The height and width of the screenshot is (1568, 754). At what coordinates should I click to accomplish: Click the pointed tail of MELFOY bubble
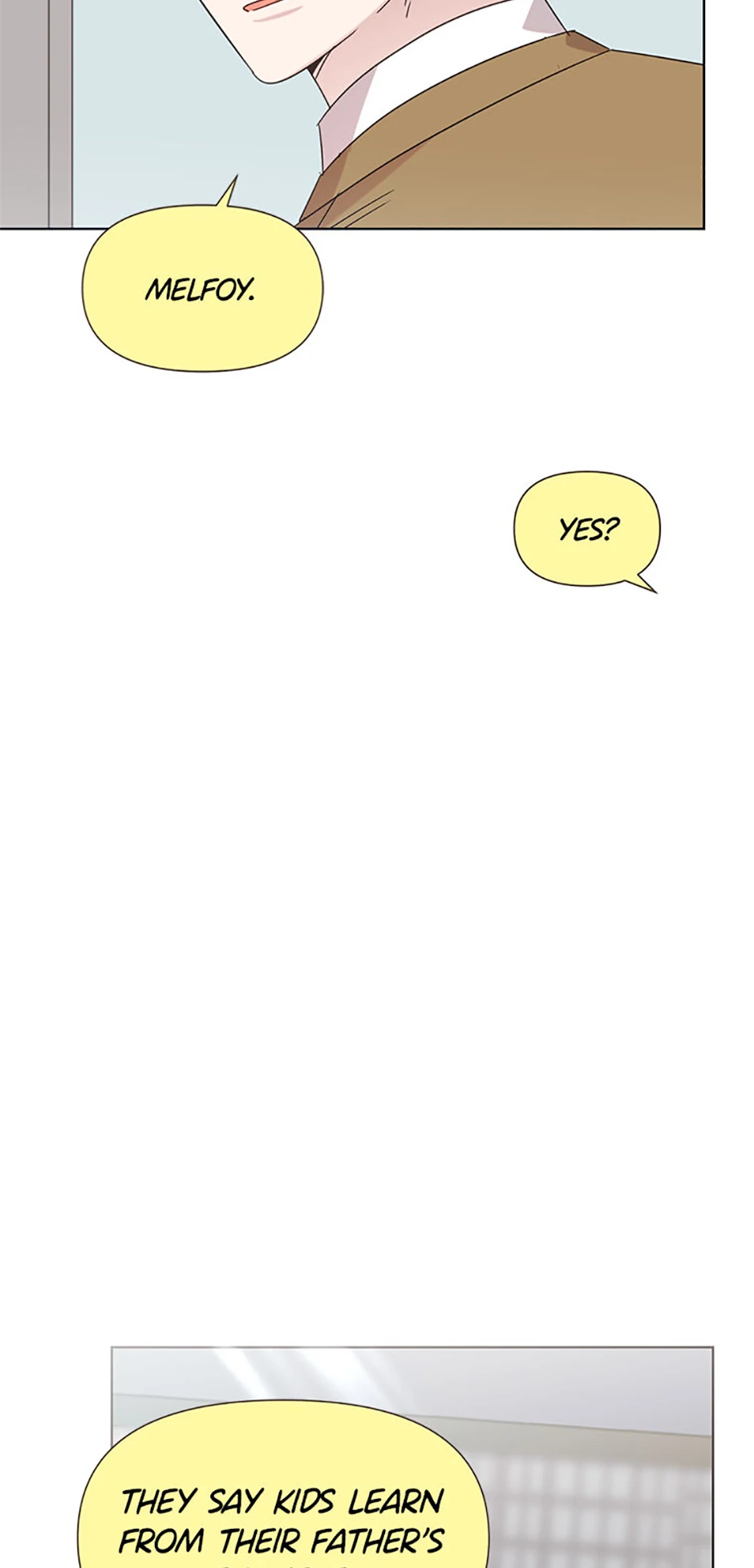pos(227,193)
